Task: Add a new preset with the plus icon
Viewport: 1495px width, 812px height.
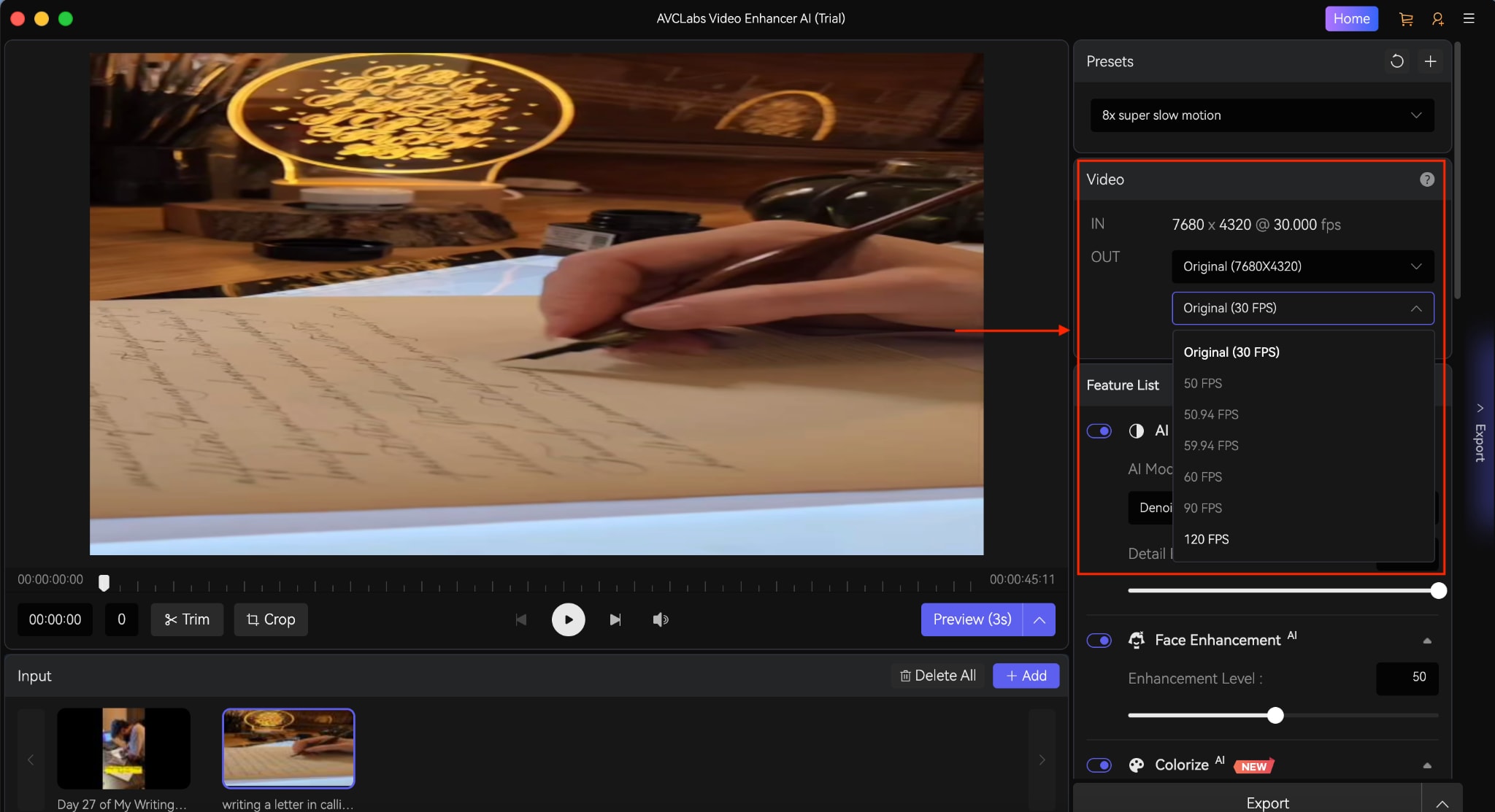Action: pos(1430,61)
